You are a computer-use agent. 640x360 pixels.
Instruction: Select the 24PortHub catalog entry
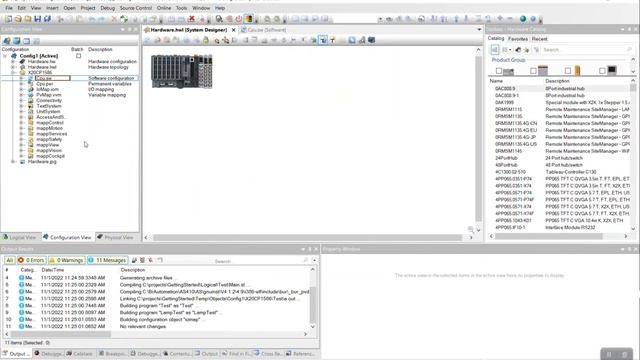(x=506, y=158)
